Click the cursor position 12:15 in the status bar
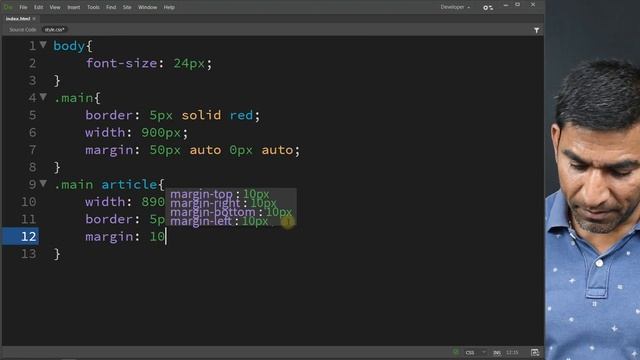Screen dimensions: 640x360 [x=512, y=353]
